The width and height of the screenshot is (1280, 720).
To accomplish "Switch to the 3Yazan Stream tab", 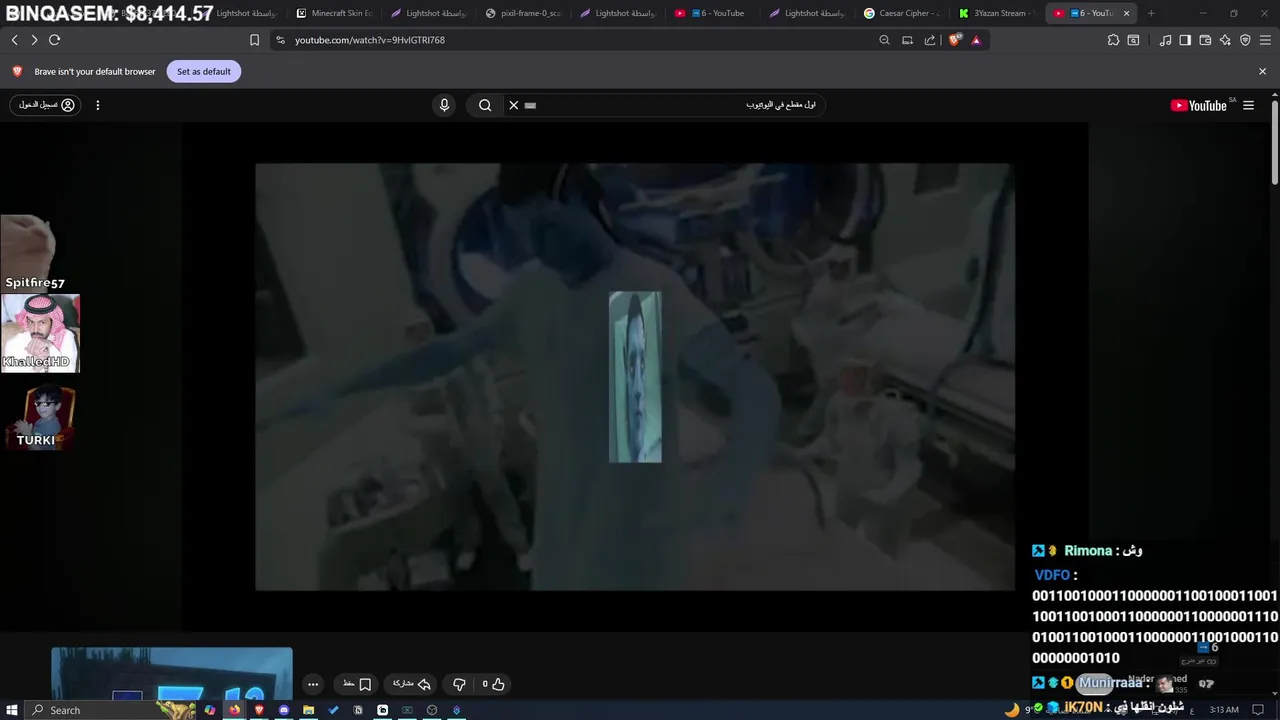I will [996, 13].
